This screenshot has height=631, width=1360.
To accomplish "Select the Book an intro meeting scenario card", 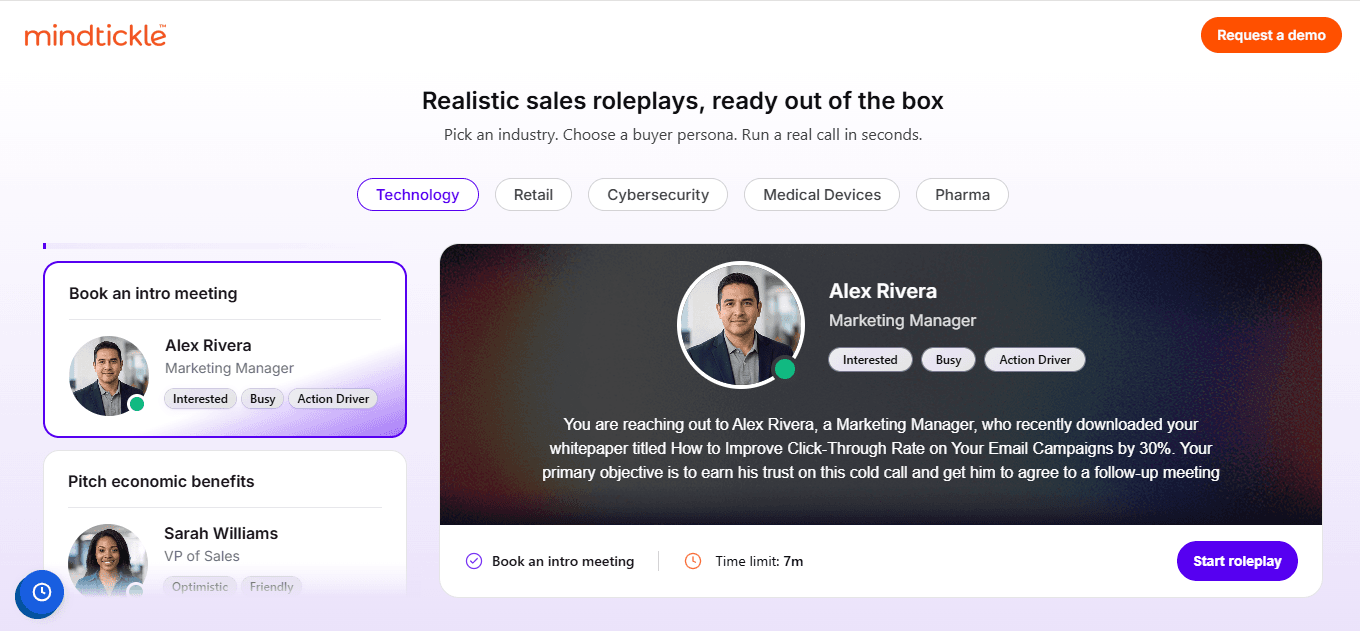I will click(225, 350).
